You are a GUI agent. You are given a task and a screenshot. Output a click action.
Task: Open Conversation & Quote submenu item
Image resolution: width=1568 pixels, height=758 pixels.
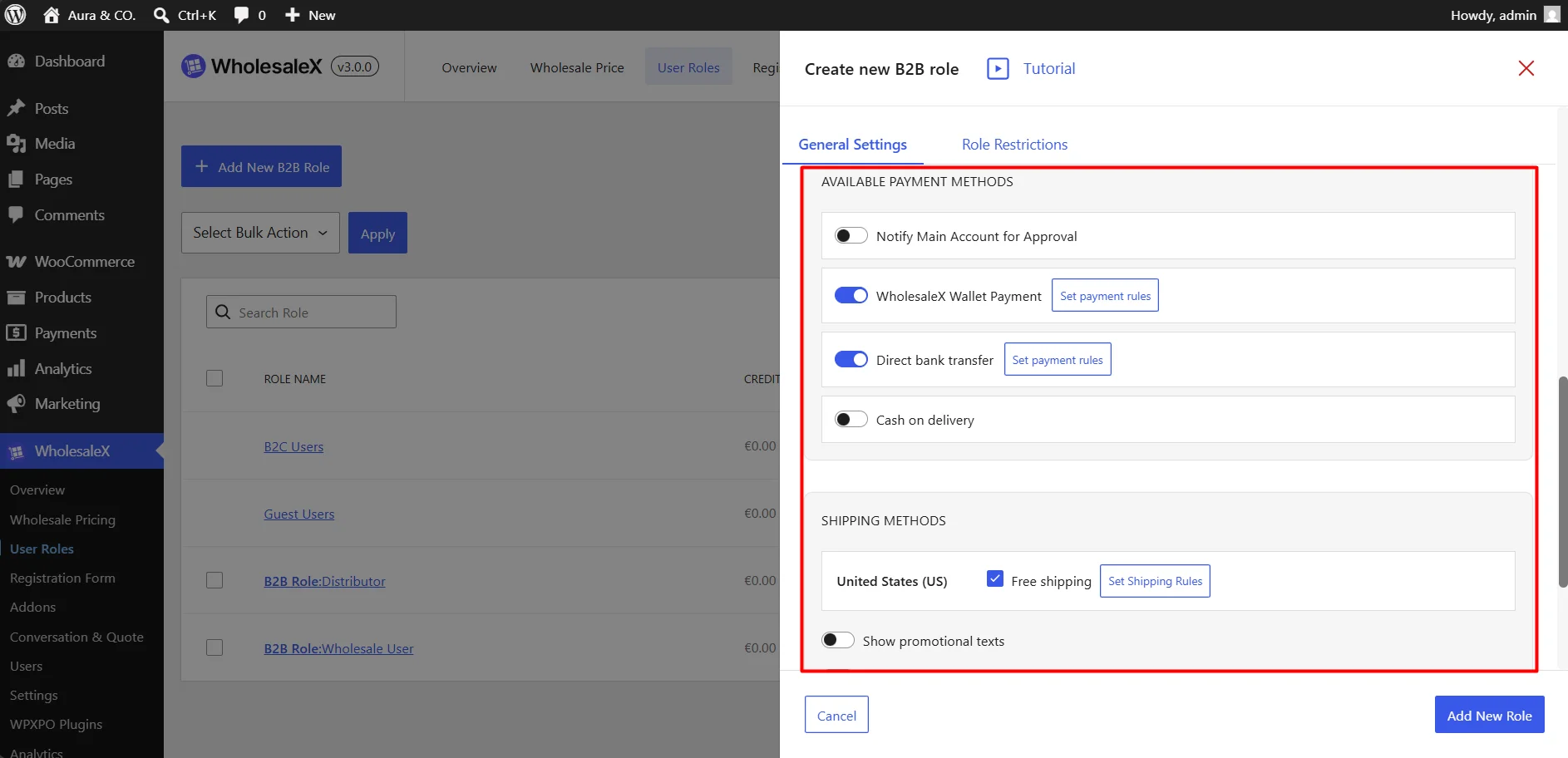pyautogui.click(x=76, y=637)
